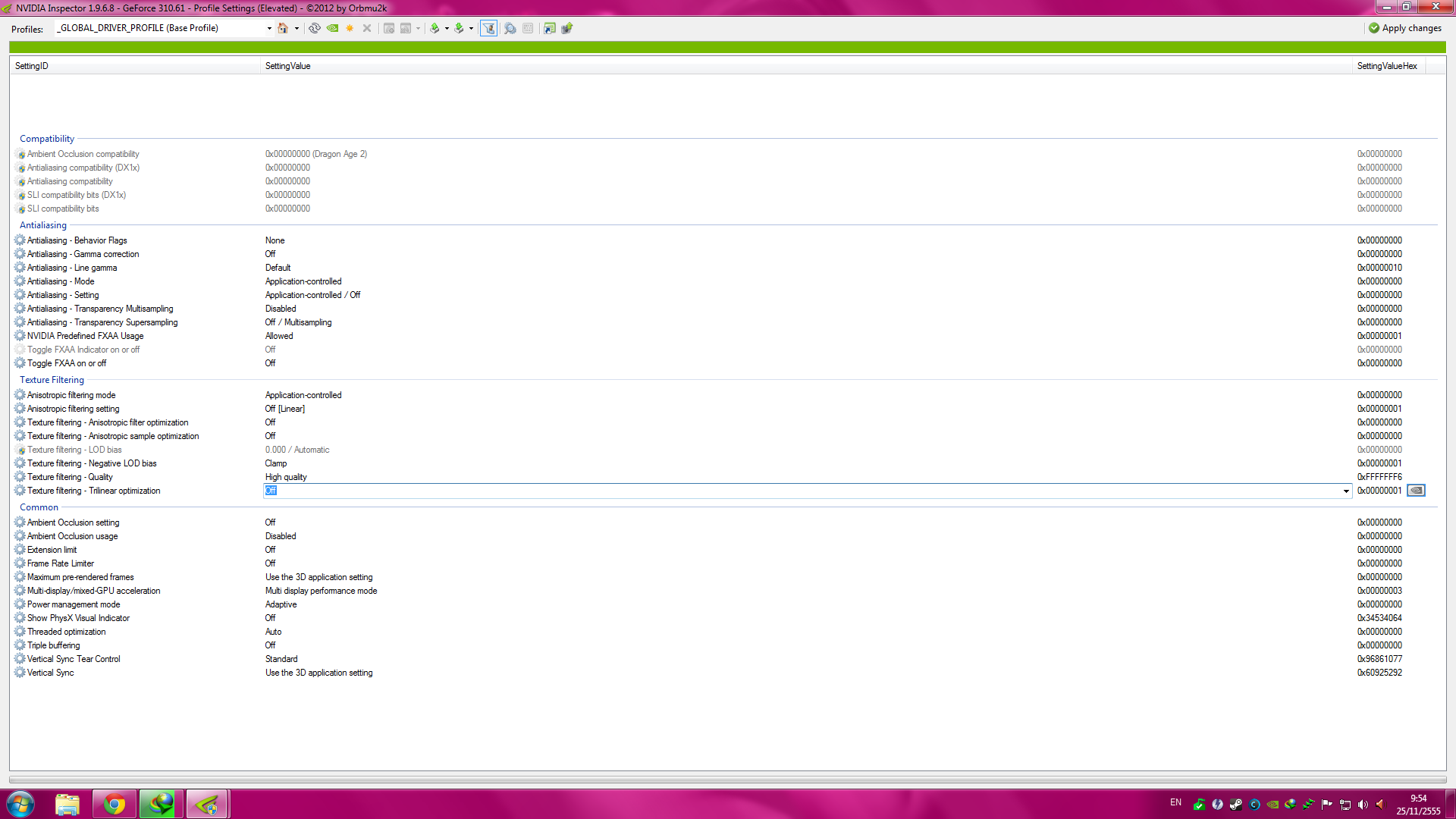The height and width of the screenshot is (819, 1456).
Task: Click the greyed grid bit-value editor icon
Action: click(528, 29)
